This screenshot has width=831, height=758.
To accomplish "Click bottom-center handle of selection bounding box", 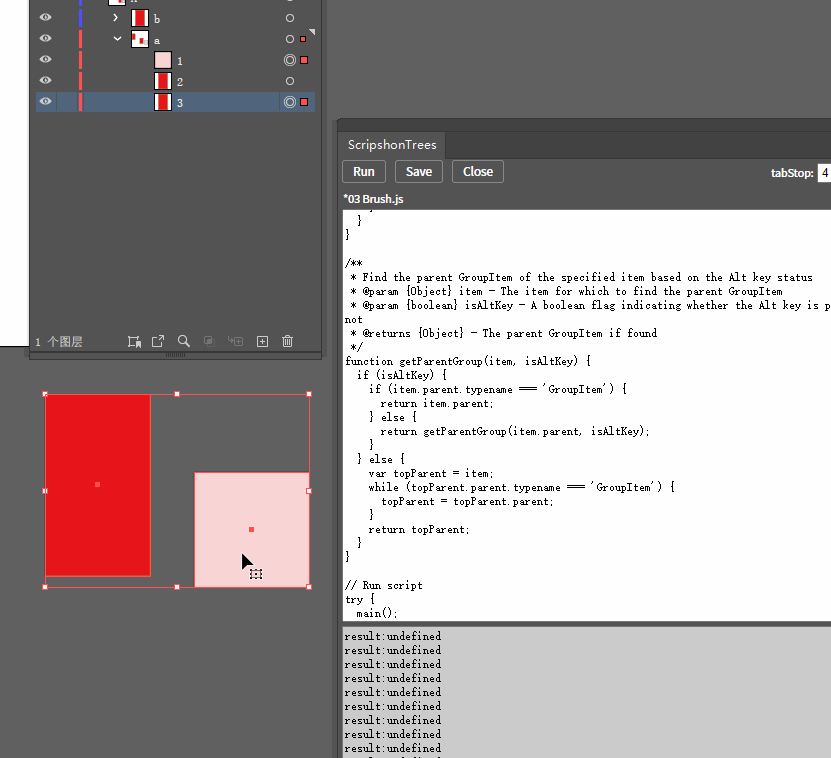I will [177, 587].
